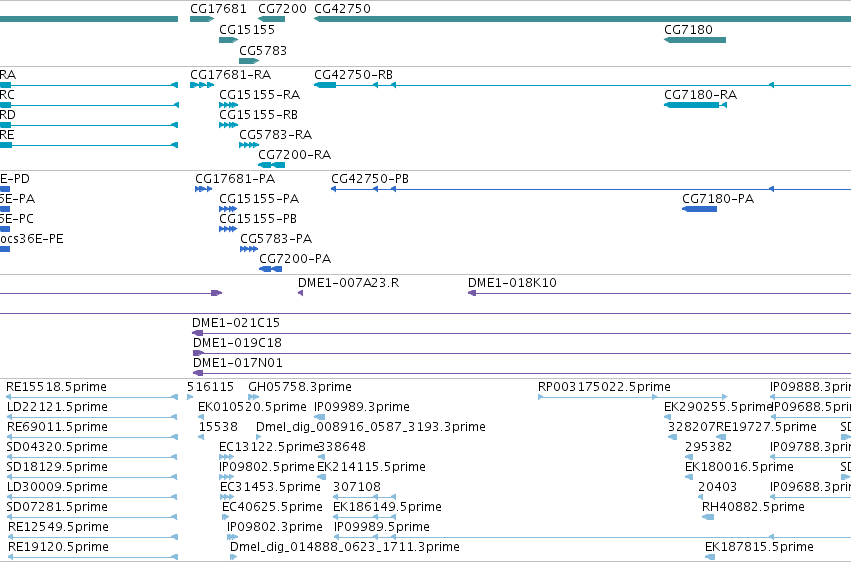This screenshot has height=562, width=851.
Task: Click EST IP09802.5prime
Action: 267,467
